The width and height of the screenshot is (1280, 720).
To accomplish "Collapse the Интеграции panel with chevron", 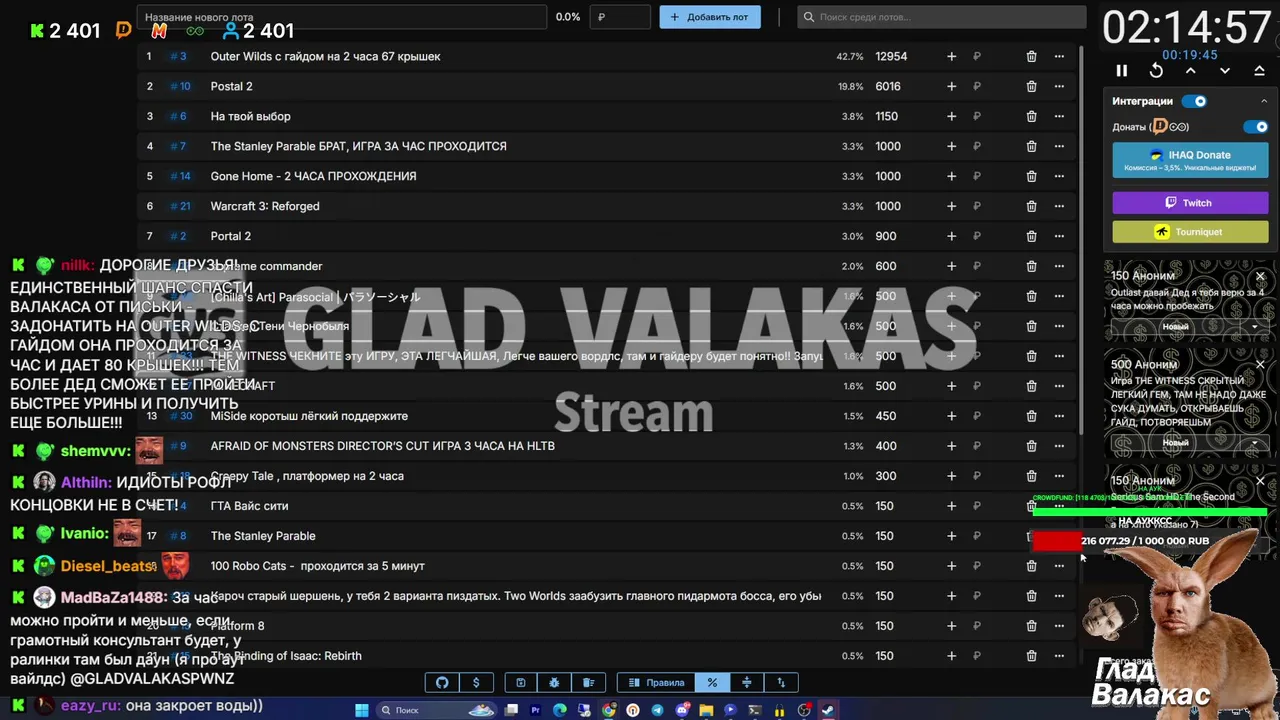I will (1262, 101).
